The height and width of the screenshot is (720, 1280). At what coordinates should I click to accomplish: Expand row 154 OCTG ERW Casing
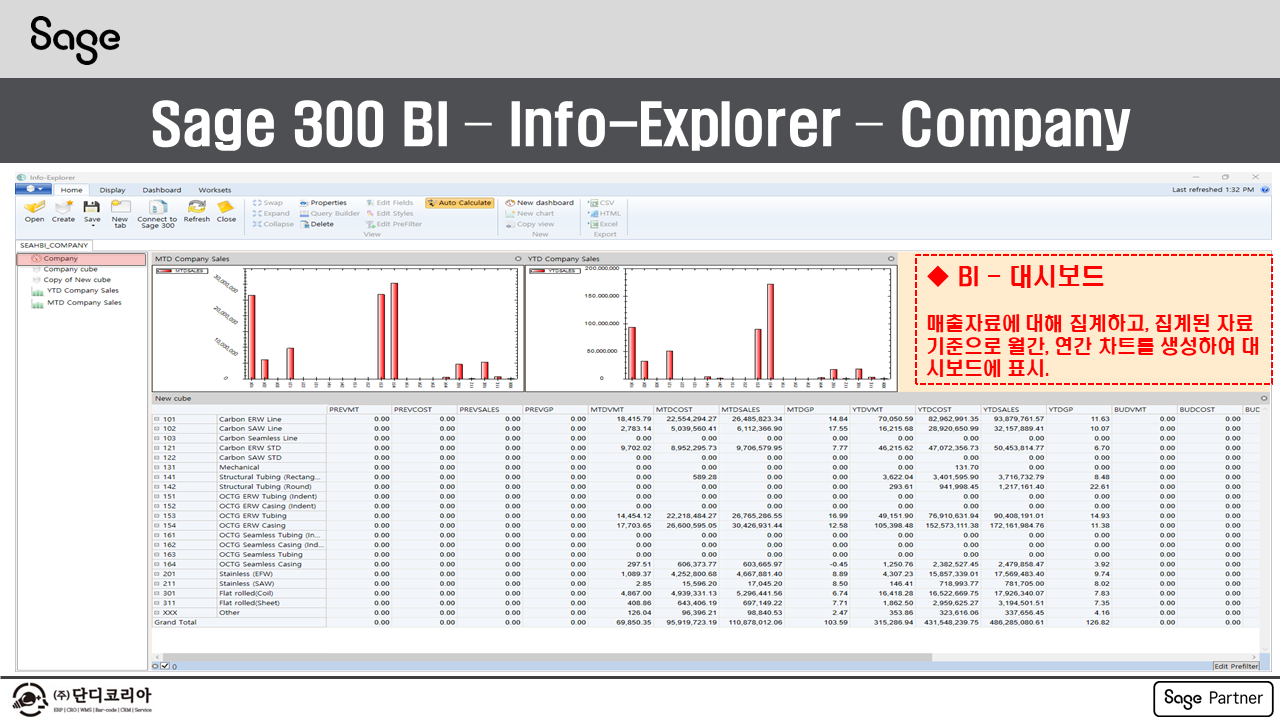(x=156, y=526)
